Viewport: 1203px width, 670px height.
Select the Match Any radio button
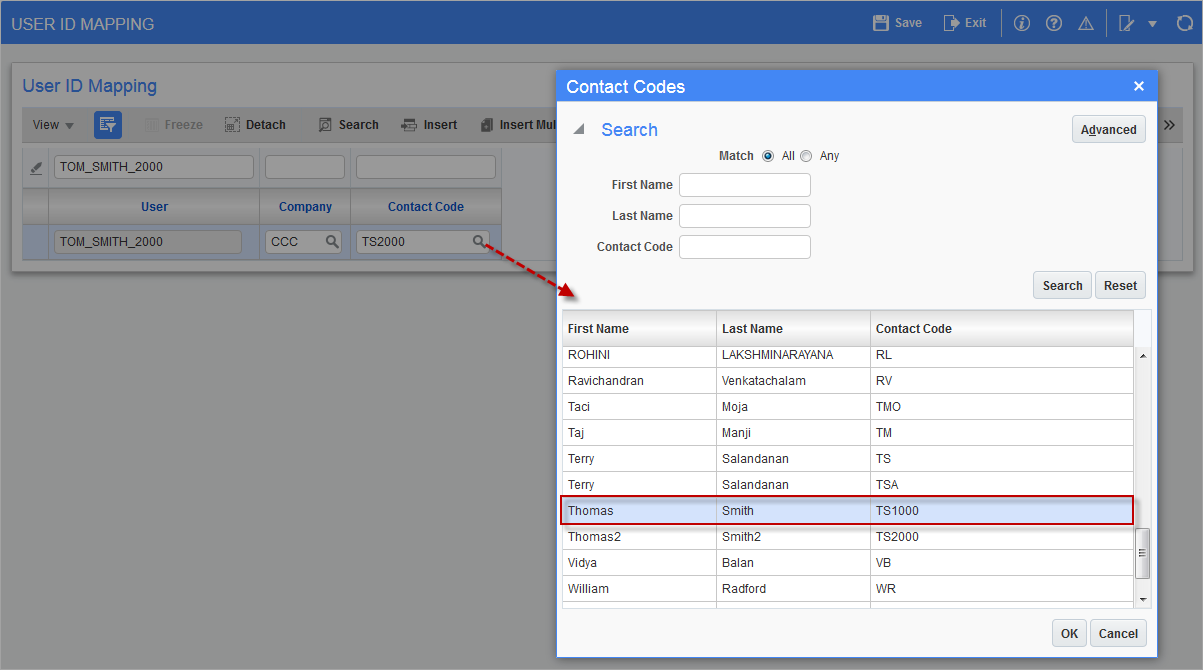[806, 156]
